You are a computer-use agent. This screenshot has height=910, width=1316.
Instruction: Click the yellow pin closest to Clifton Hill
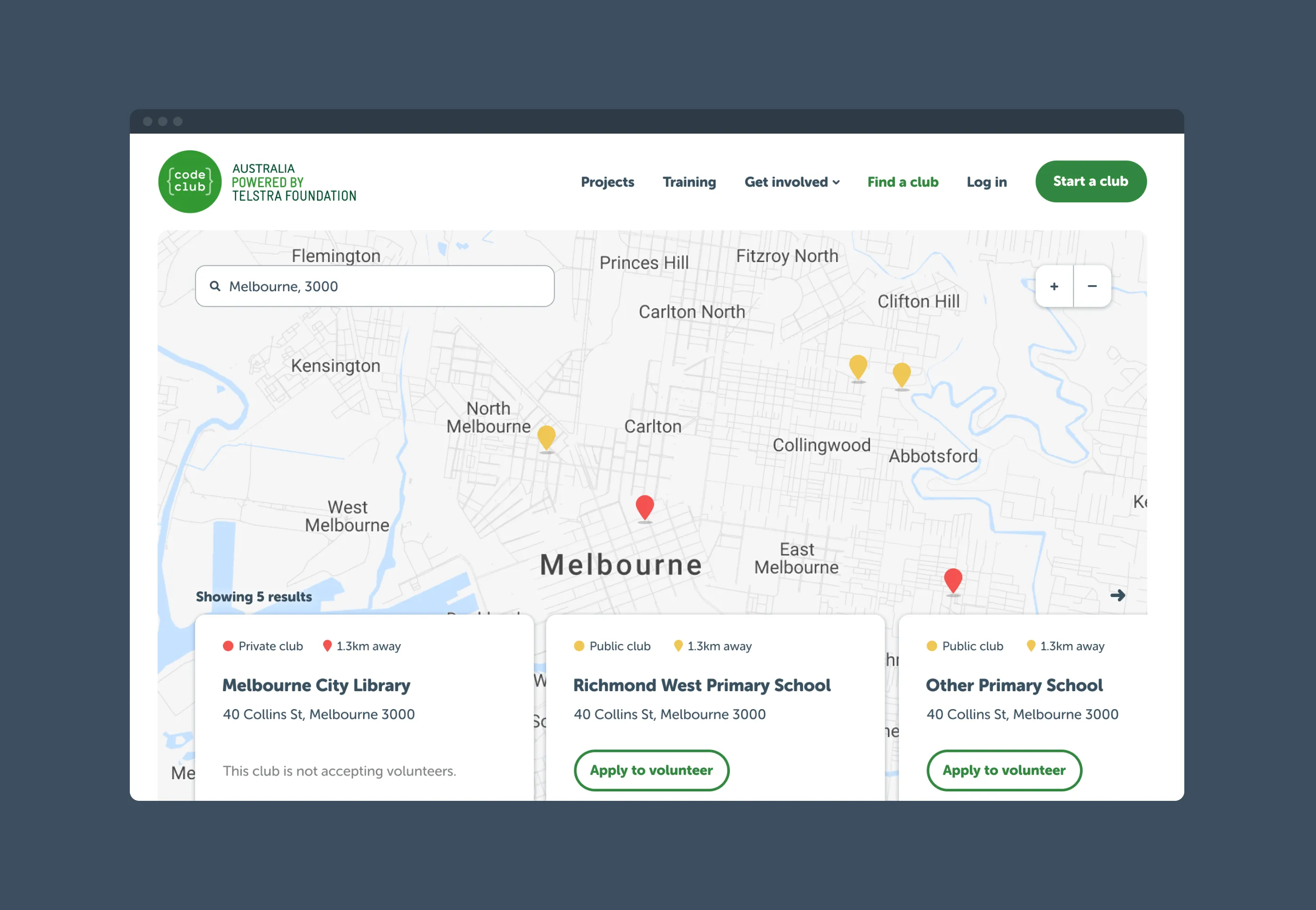click(x=901, y=376)
